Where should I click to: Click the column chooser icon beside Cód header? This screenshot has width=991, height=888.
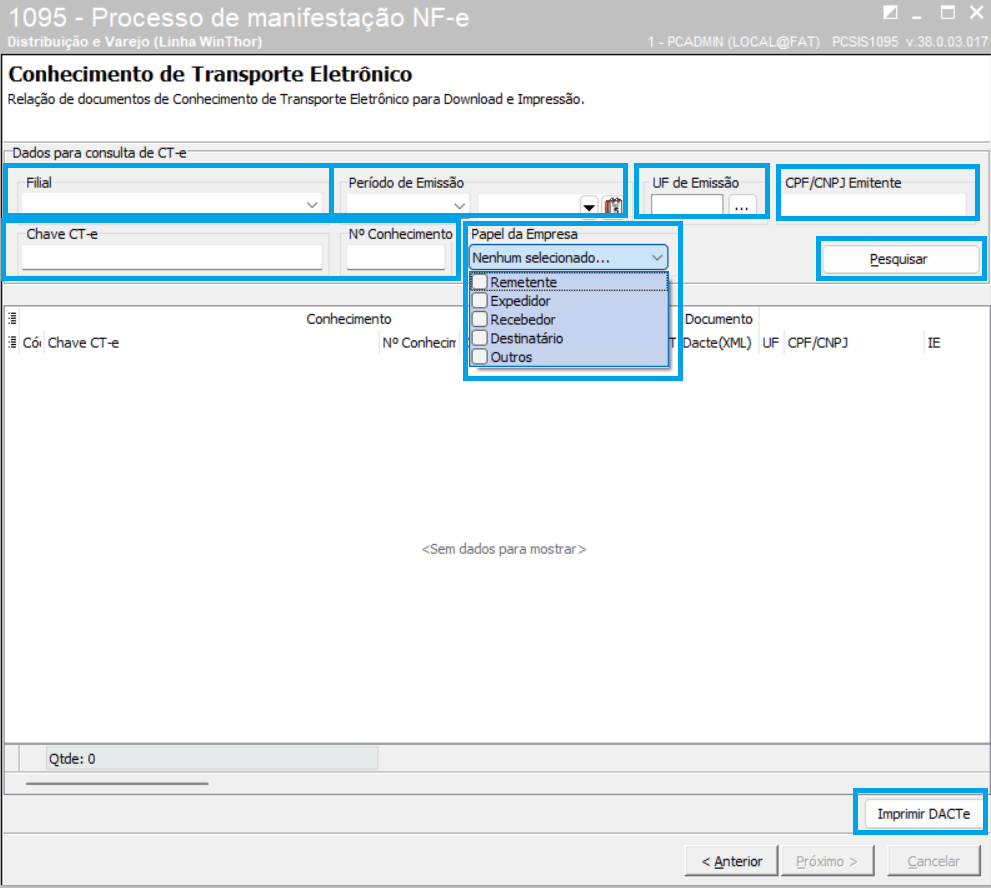[x=12, y=343]
